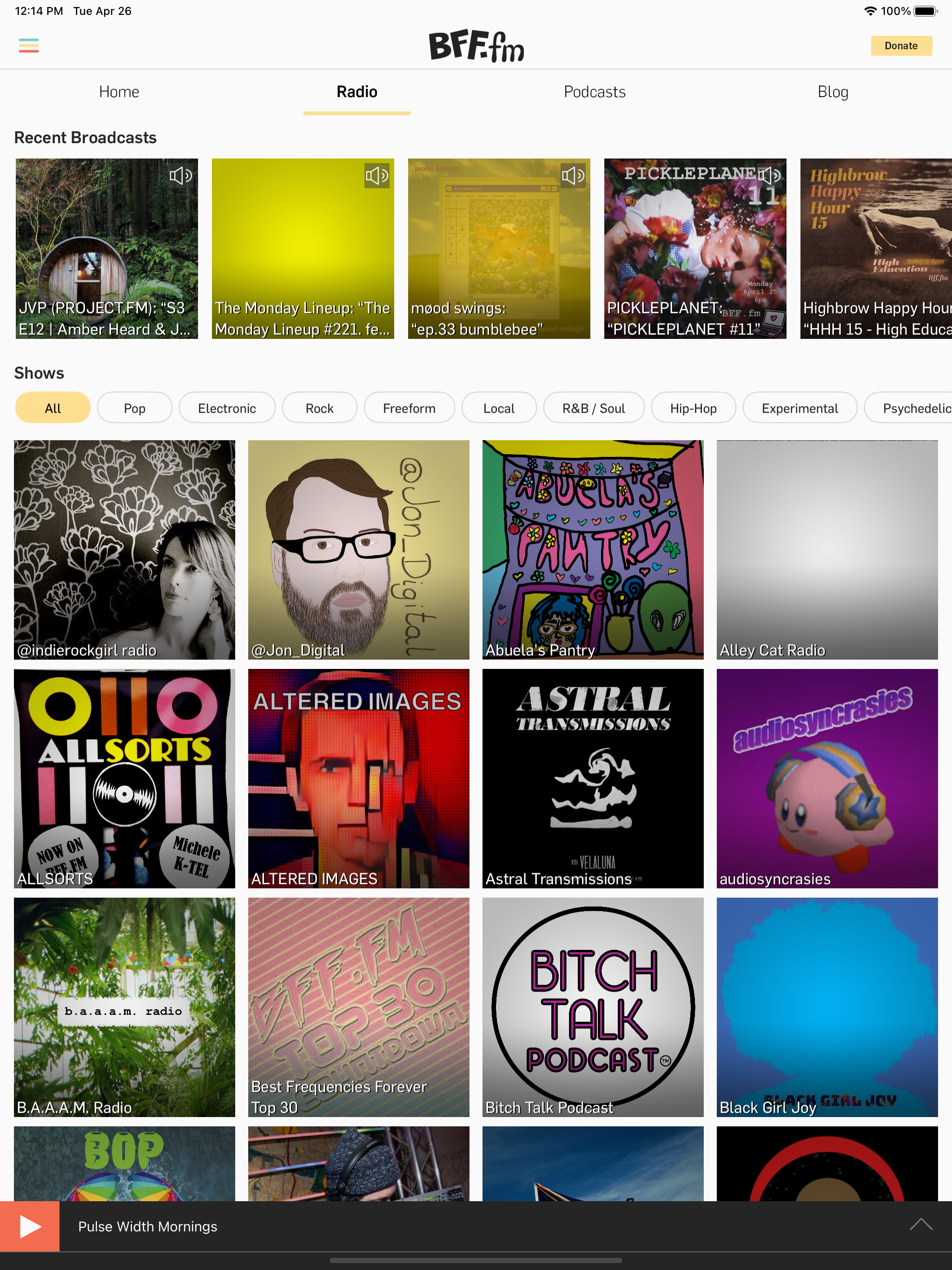Filter shows by Electronic
Screen dimensions: 952x1270
(227, 408)
